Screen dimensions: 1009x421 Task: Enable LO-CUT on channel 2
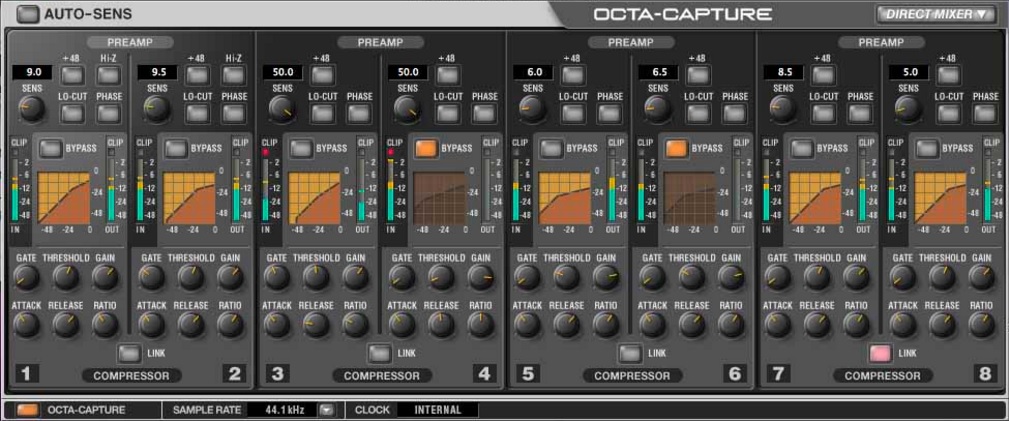pos(198,113)
